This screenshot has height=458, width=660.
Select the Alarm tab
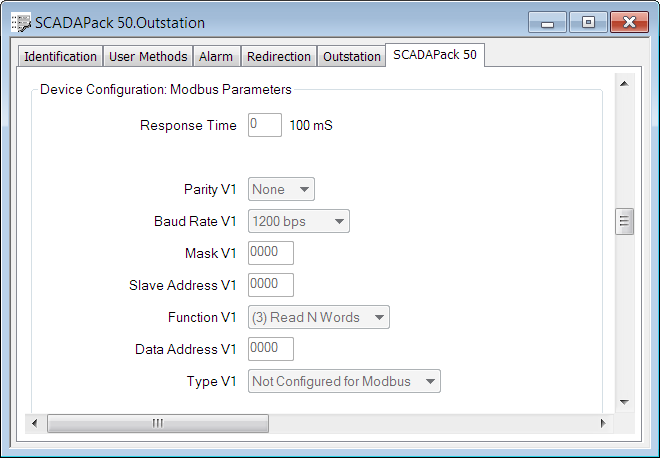[x=216, y=56]
